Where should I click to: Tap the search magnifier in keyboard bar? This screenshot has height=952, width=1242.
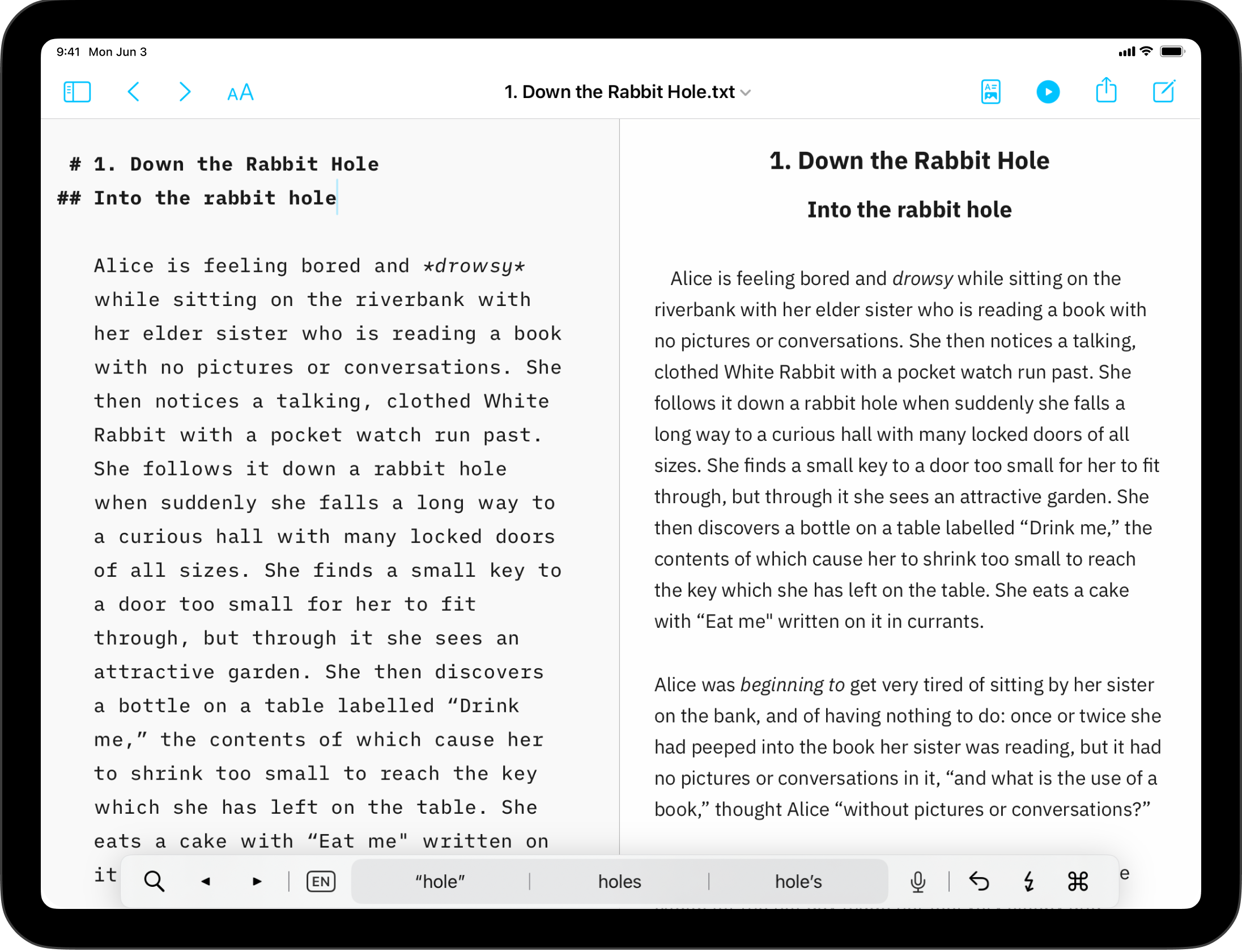(x=154, y=881)
